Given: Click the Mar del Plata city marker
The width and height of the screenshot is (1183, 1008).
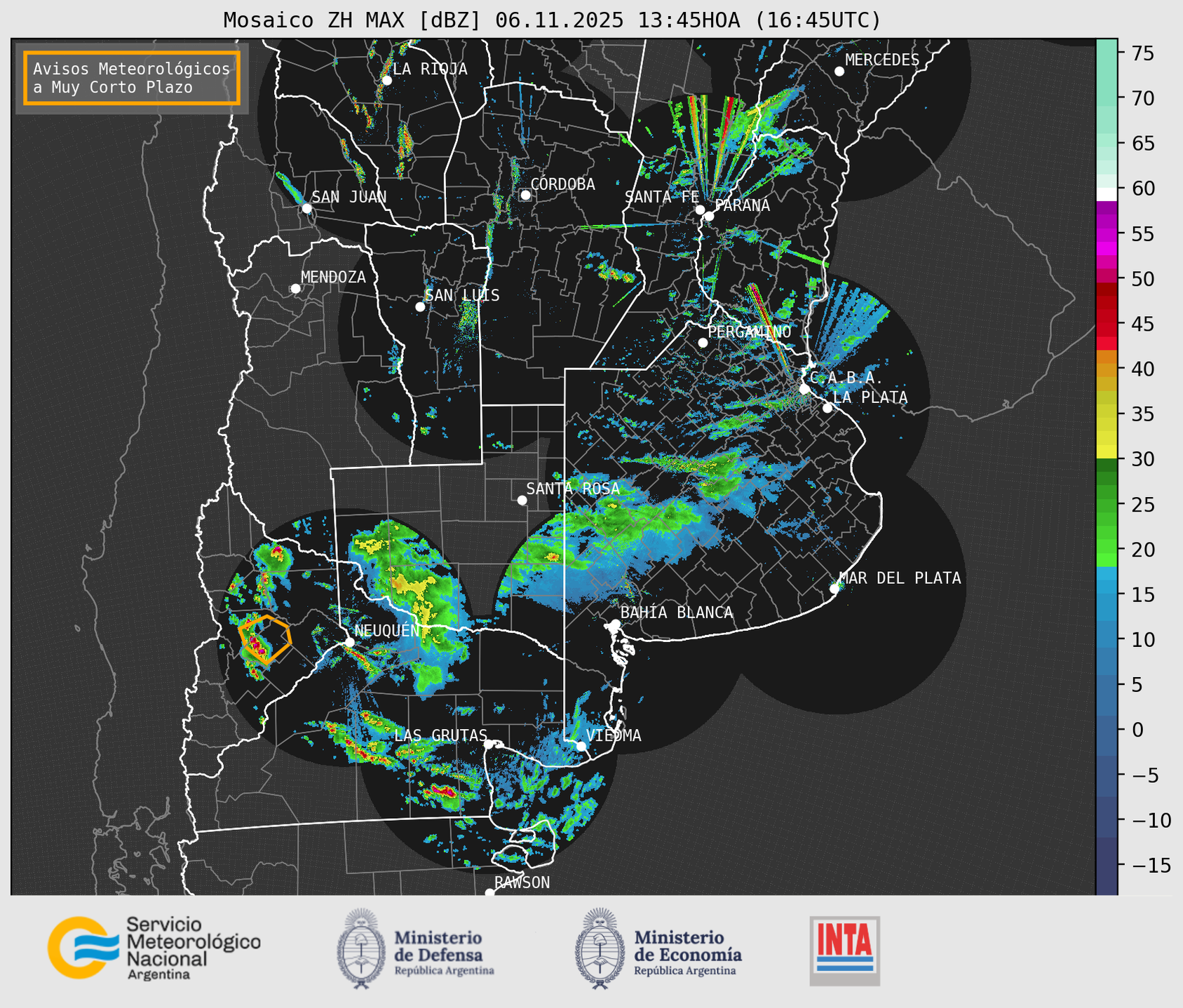Looking at the screenshot, I should 834,589.
